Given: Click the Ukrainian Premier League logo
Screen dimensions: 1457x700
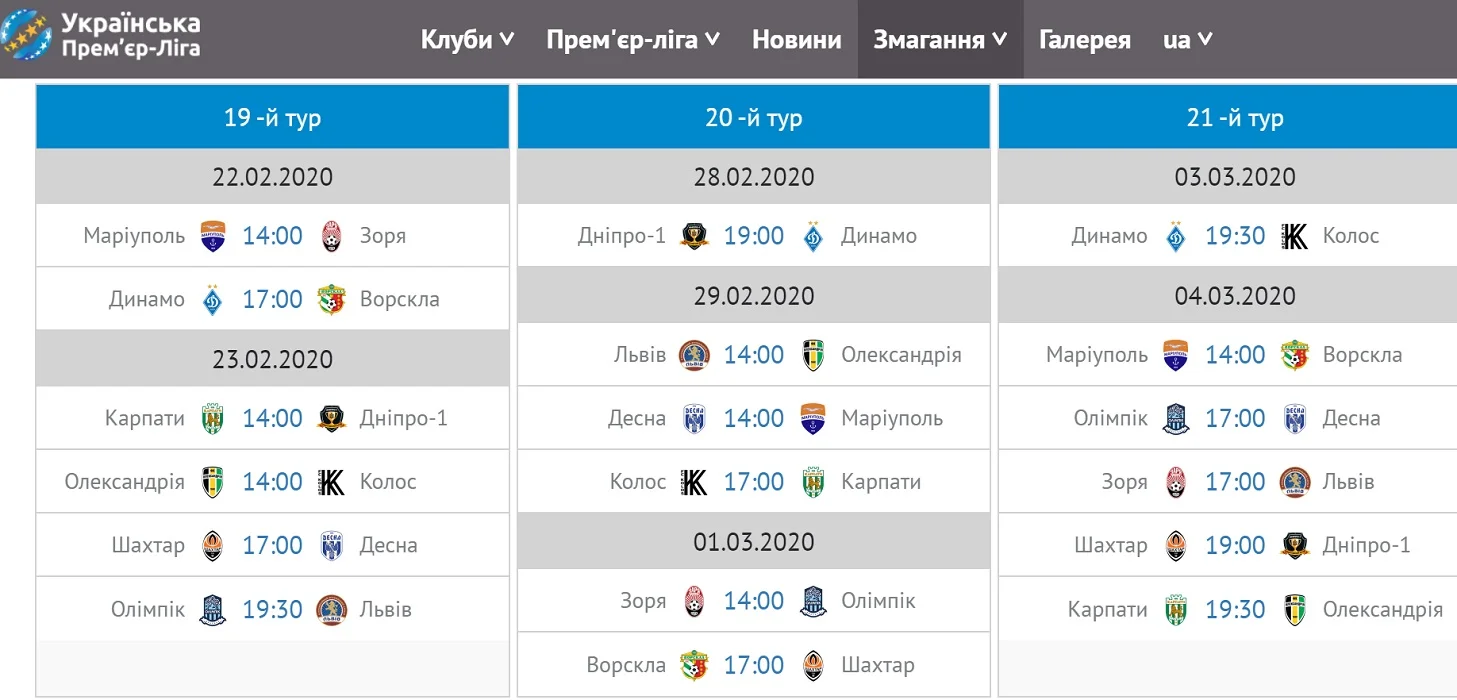Looking at the screenshot, I should coord(102,36).
